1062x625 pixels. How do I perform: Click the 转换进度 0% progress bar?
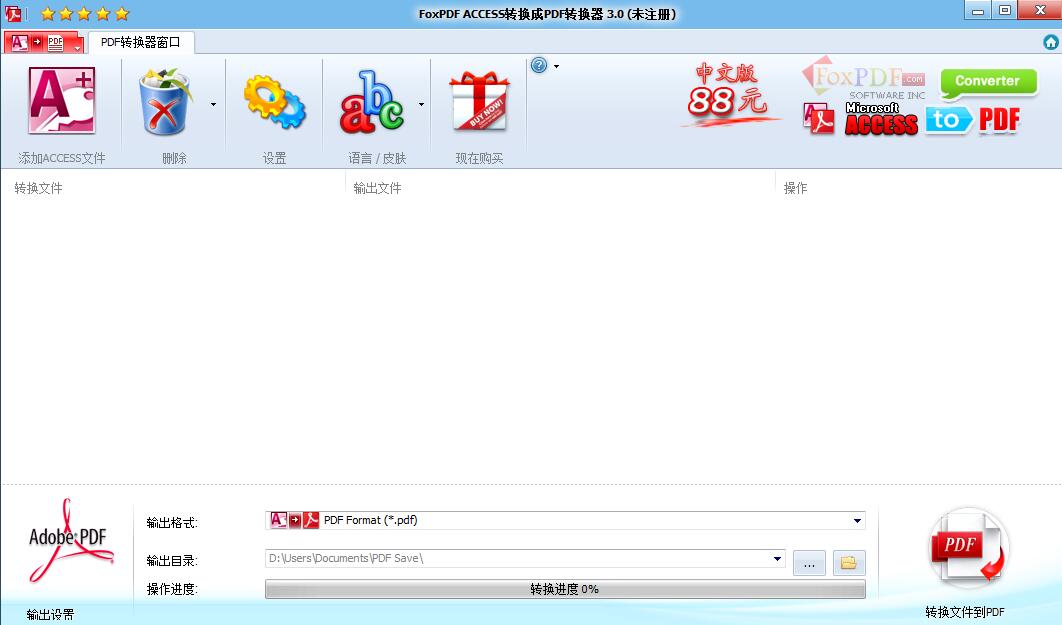point(565,589)
